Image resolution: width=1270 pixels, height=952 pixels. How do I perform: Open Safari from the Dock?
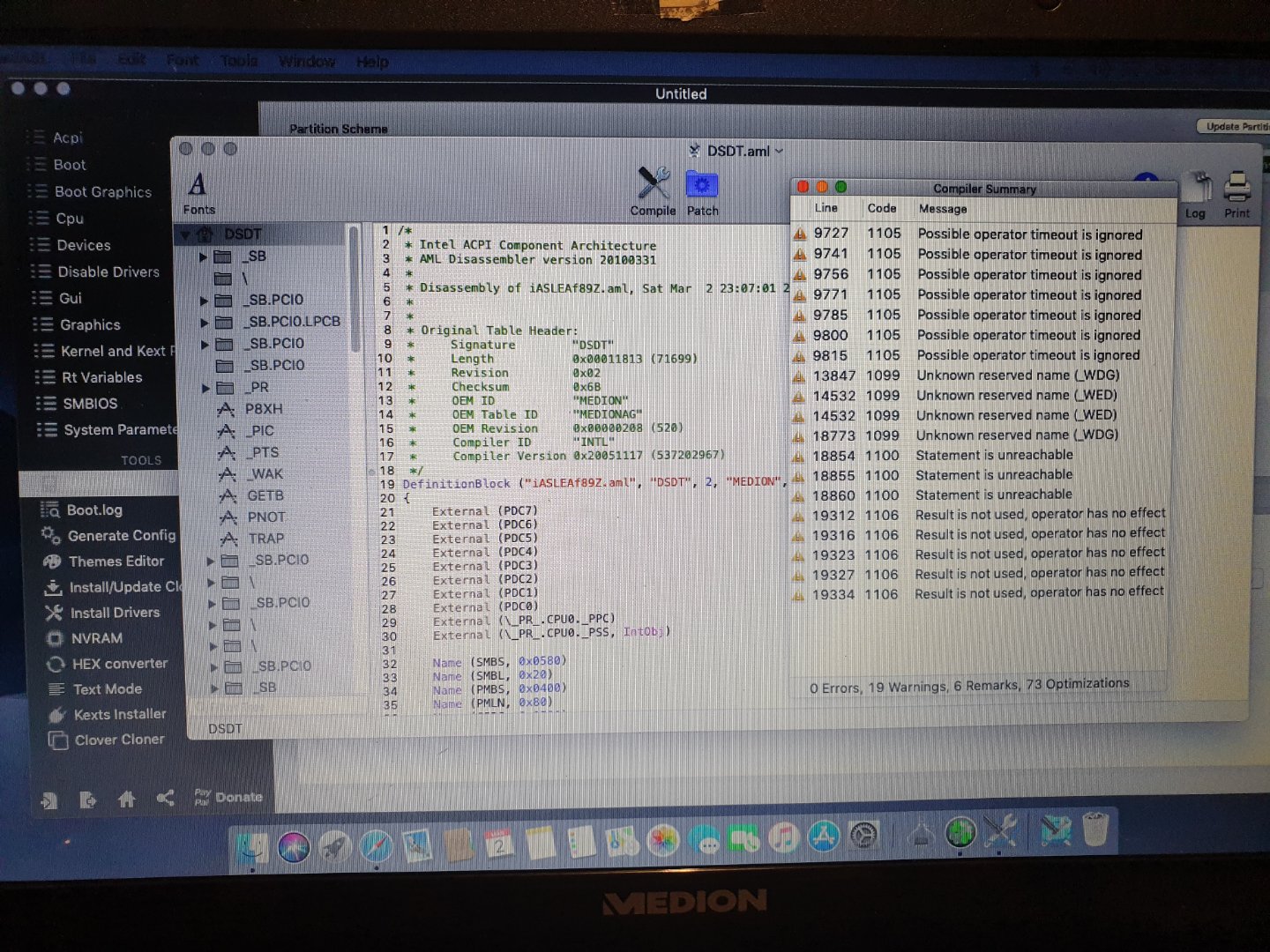pos(377,846)
